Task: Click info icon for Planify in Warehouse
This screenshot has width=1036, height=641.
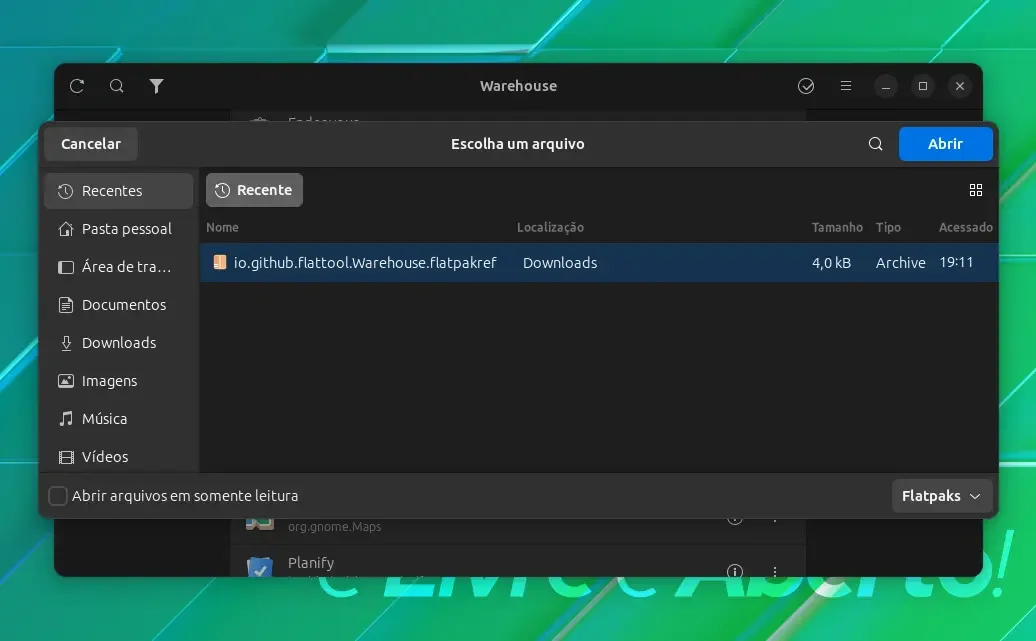Action: (735, 571)
